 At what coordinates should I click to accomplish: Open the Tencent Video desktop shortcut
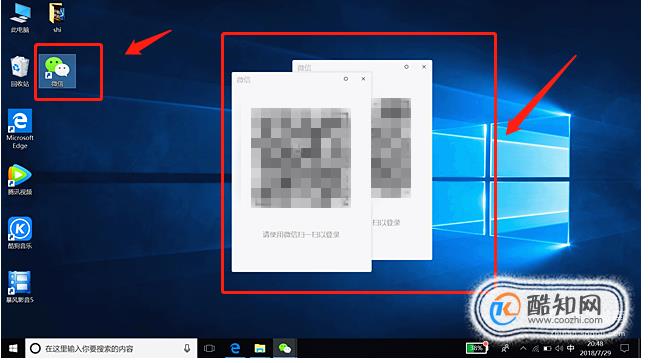pyautogui.click(x=19, y=180)
